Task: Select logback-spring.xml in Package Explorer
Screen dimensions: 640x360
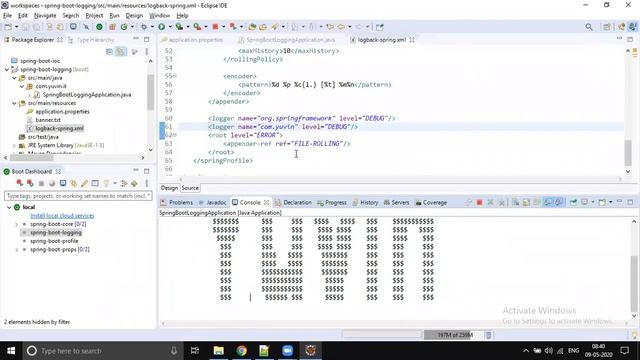Action: click(59, 128)
